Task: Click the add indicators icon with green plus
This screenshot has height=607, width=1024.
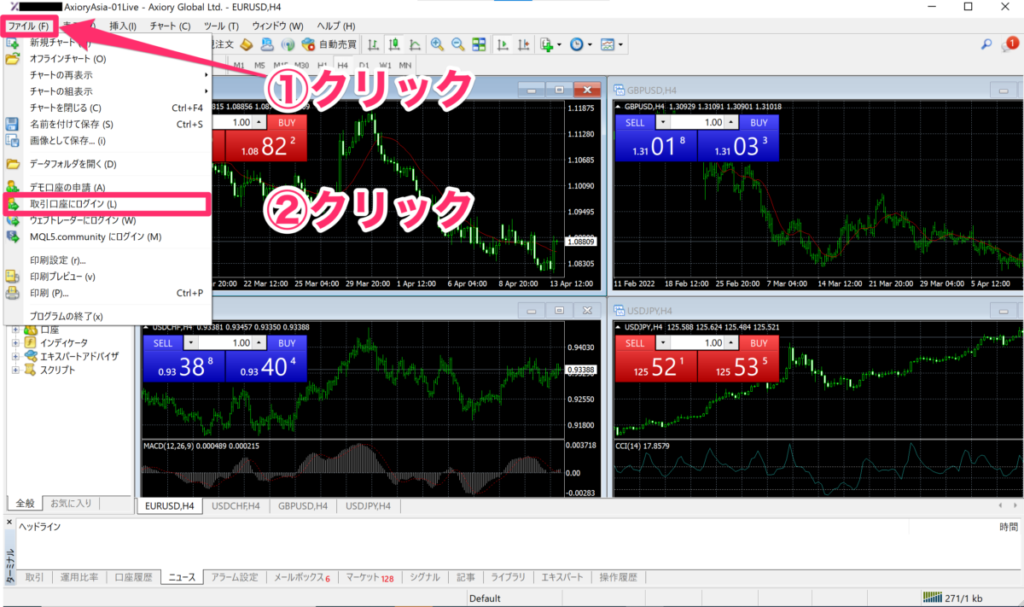Action: coord(547,44)
